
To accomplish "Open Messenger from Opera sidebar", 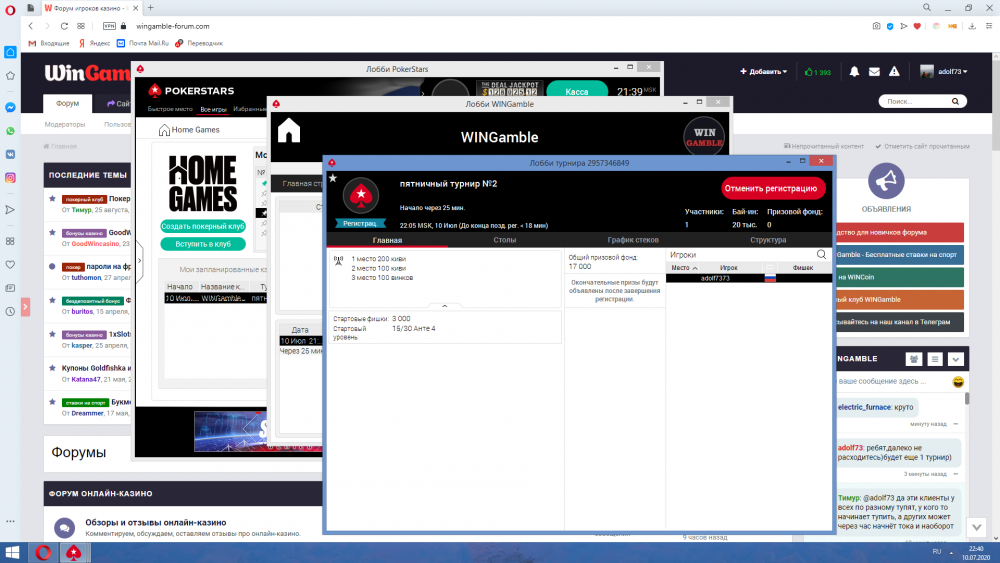I will (x=10, y=107).
